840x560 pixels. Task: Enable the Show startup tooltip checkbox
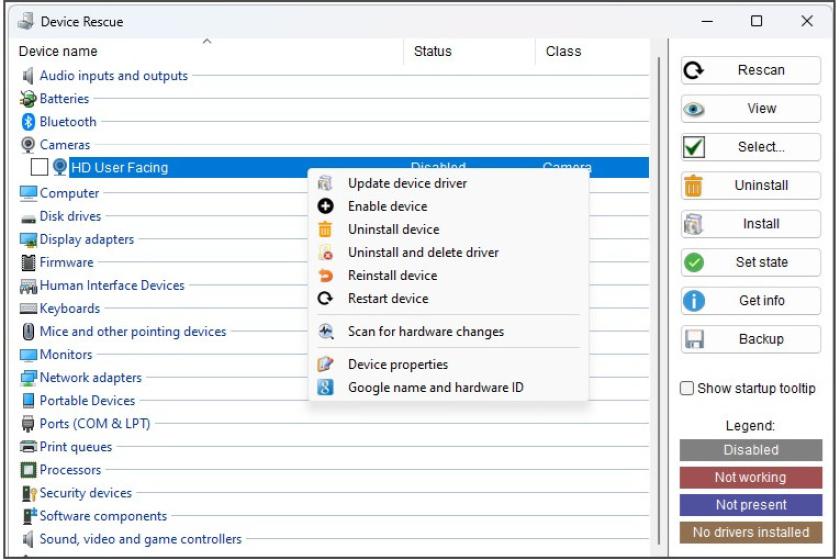(687, 388)
